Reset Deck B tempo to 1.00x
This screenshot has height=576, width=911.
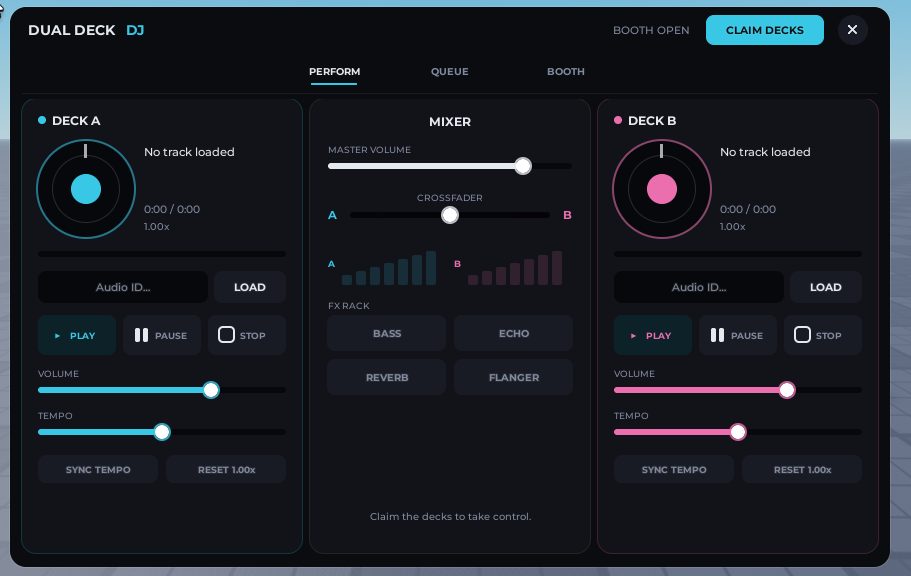pyautogui.click(x=802, y=469)
